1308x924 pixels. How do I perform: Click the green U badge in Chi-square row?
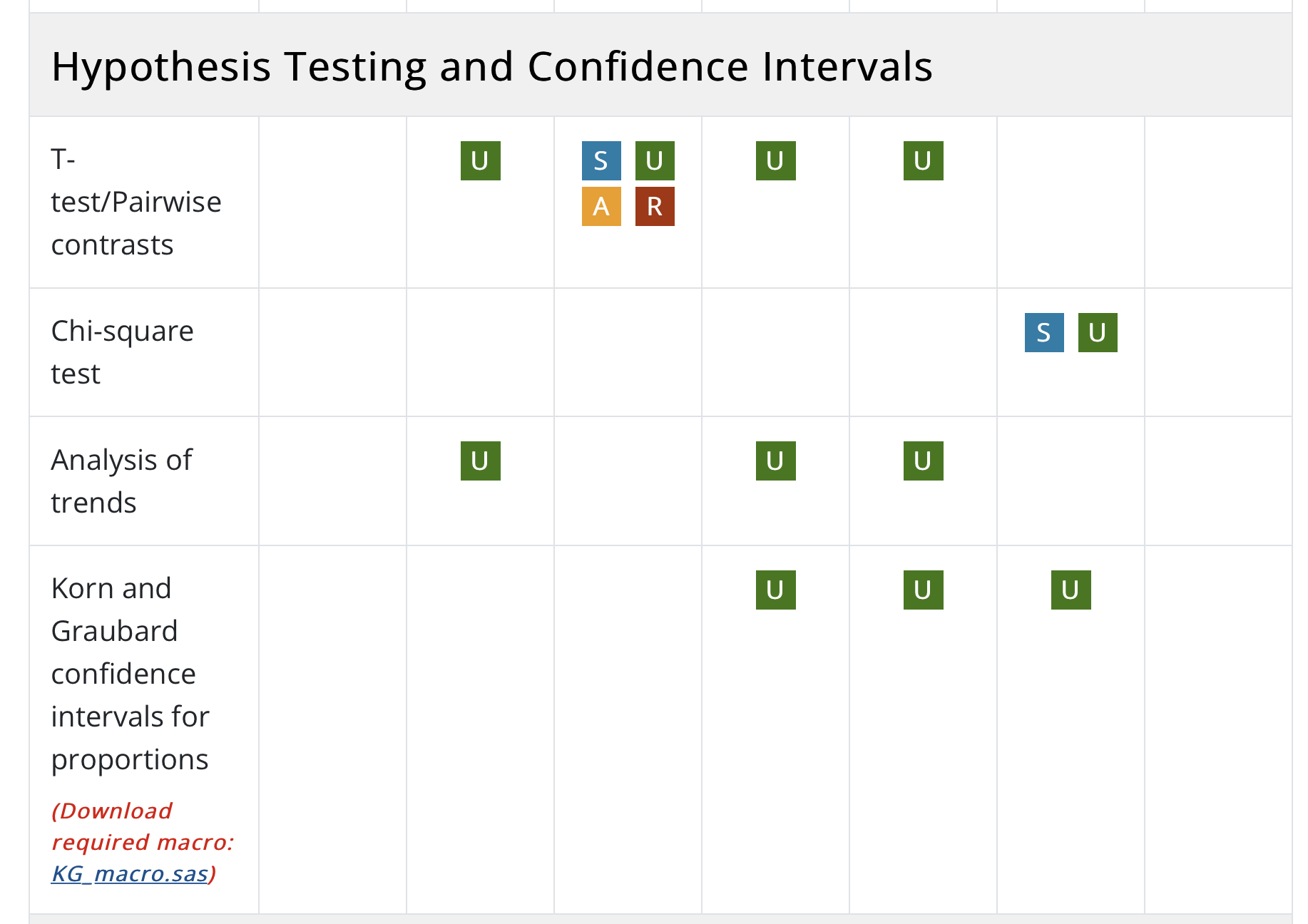click(x=1098, y=333)
